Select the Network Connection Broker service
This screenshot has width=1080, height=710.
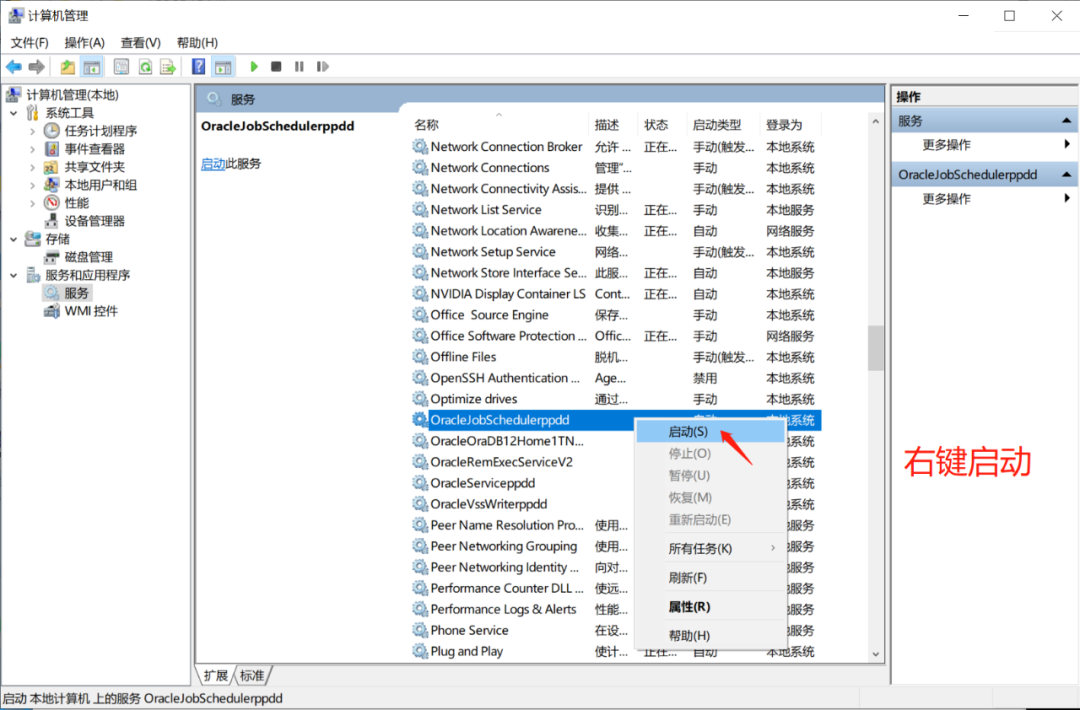[x=614, y=147]
